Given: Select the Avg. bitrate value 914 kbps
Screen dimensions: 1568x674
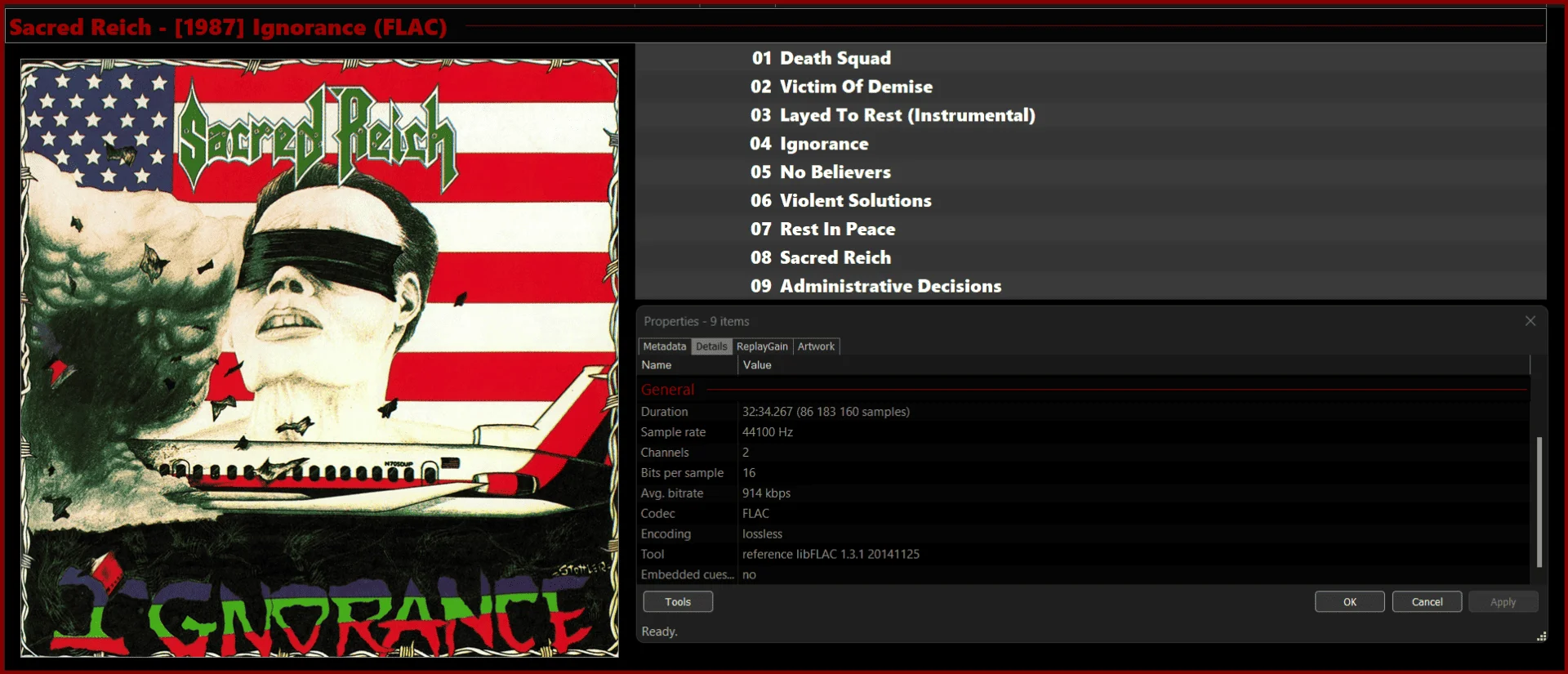Looking at the screenshot, I should 766,493.
